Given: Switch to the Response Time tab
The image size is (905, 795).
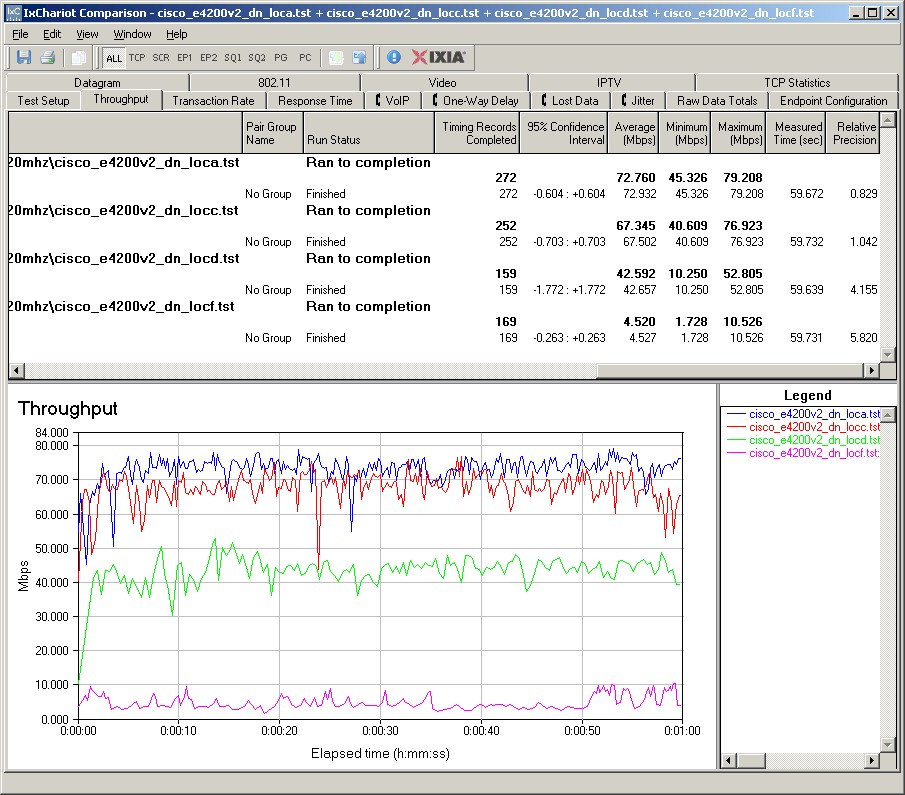Looking at the screenshot, I should tap(315, 100).
